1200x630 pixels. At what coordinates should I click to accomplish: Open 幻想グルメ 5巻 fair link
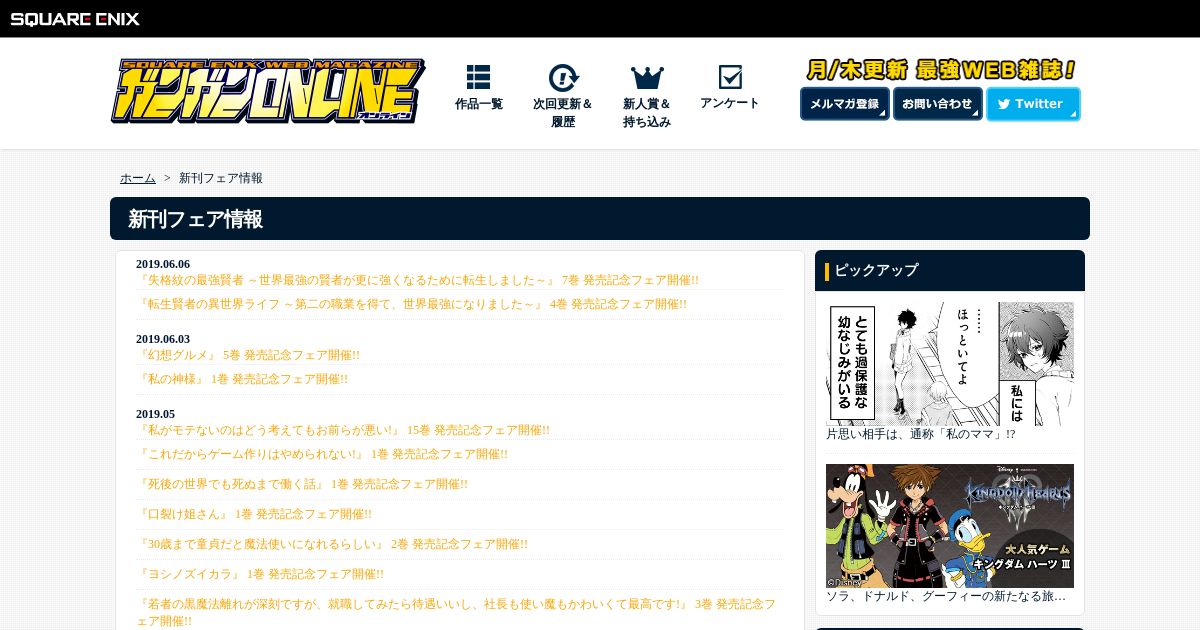click(x=248, y=355)
